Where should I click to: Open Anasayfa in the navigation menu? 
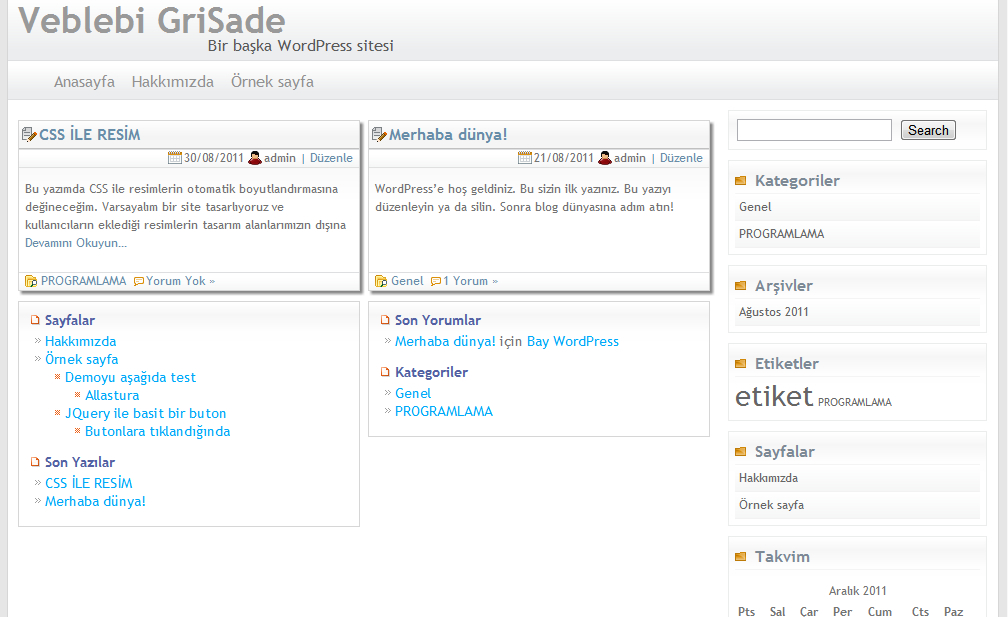click(84, 82)
